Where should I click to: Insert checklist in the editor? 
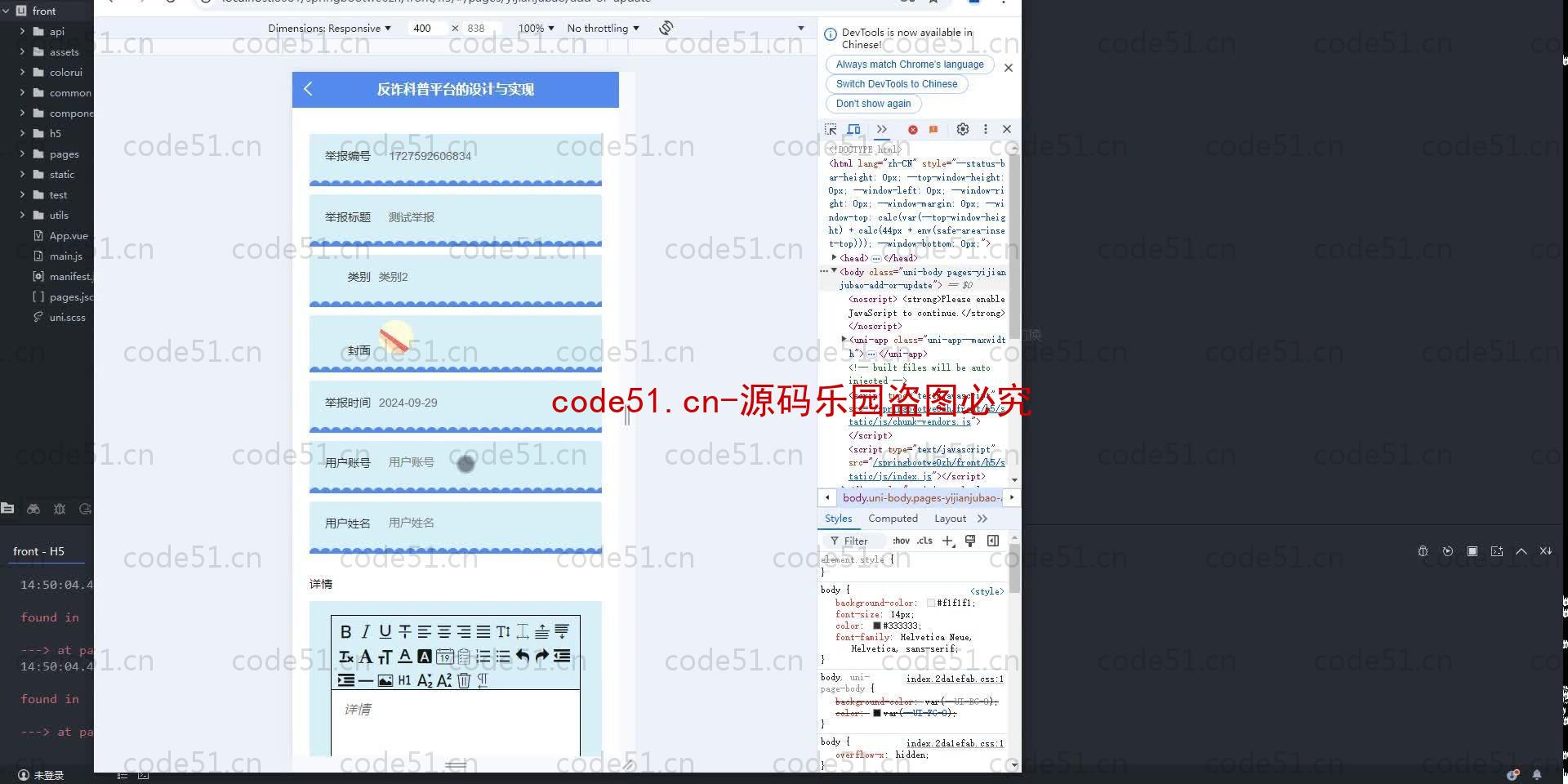point(464,656)
